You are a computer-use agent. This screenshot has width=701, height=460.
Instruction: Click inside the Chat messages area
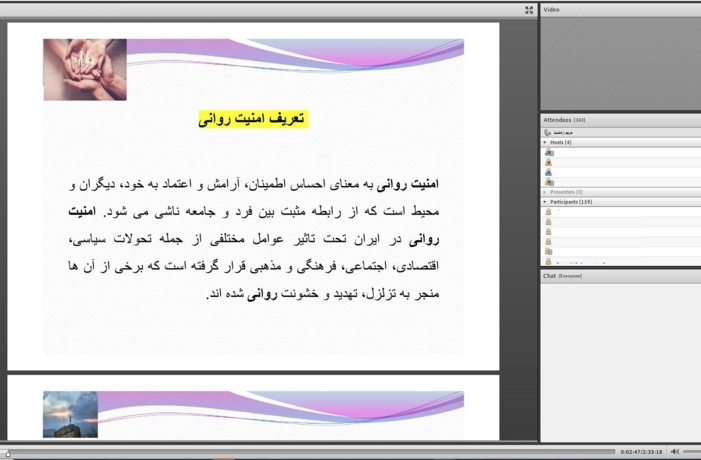coord(621,361)
